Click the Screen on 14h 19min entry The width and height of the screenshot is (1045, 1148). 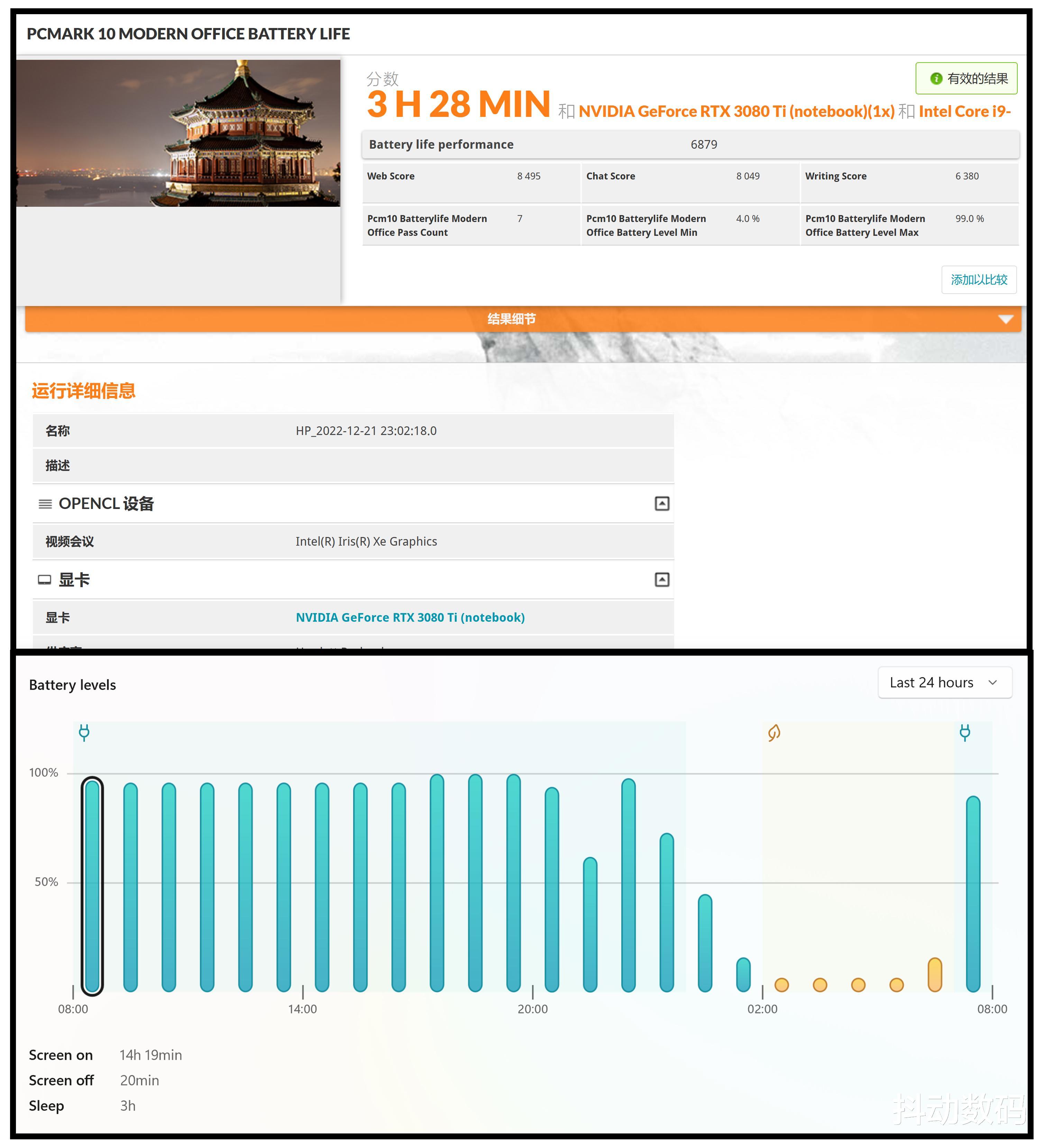tap(106, 1055)
